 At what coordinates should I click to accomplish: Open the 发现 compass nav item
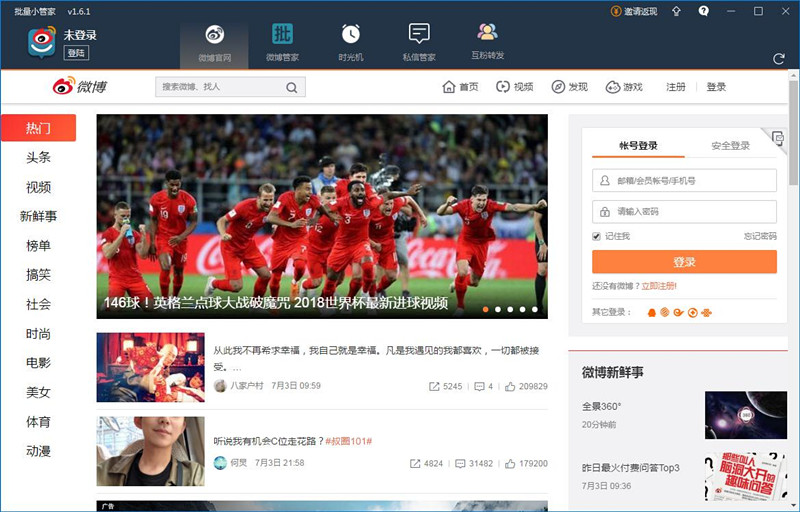coord(569,87)
